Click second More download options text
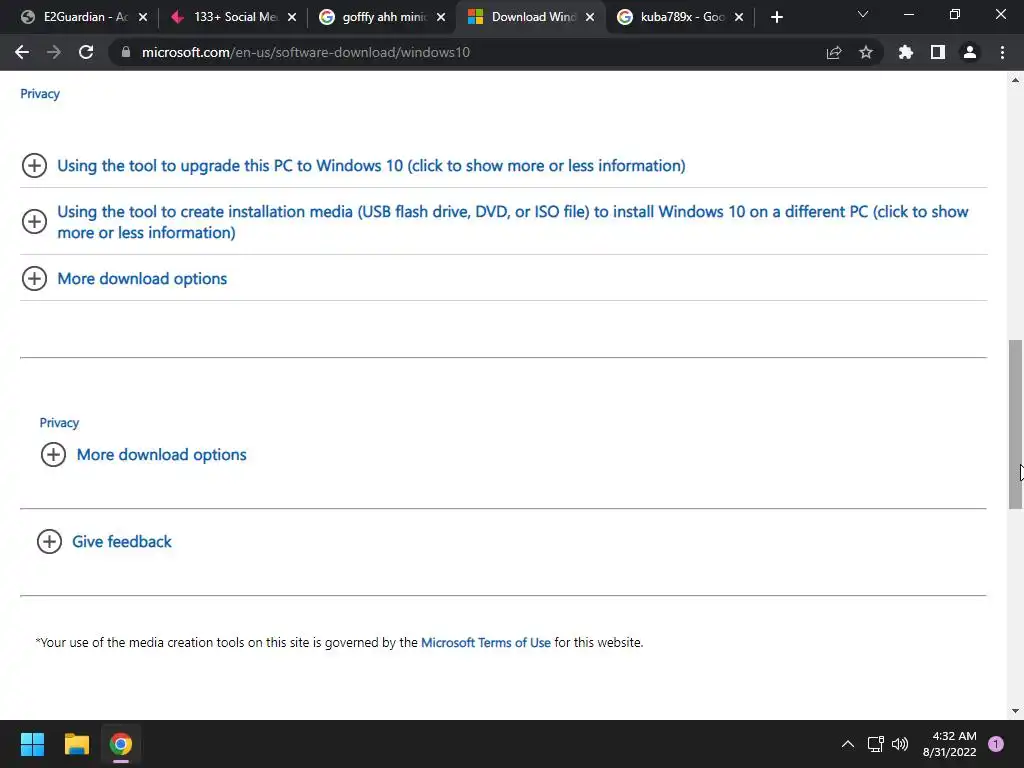 [161, 455]
